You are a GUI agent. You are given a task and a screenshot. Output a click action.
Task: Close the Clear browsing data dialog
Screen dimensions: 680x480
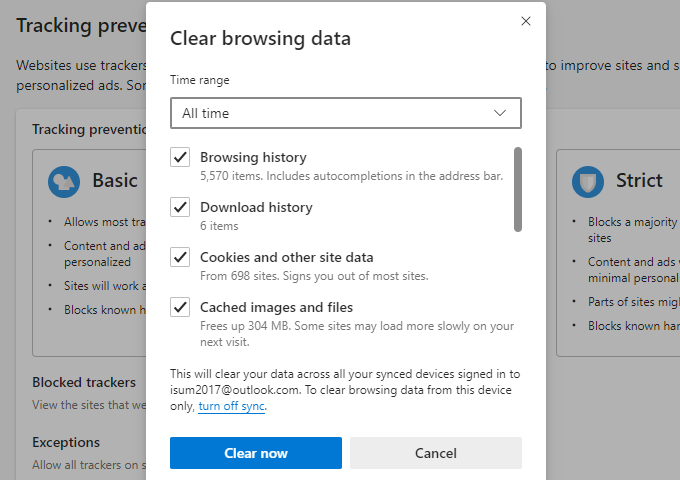tap(526, 21)
